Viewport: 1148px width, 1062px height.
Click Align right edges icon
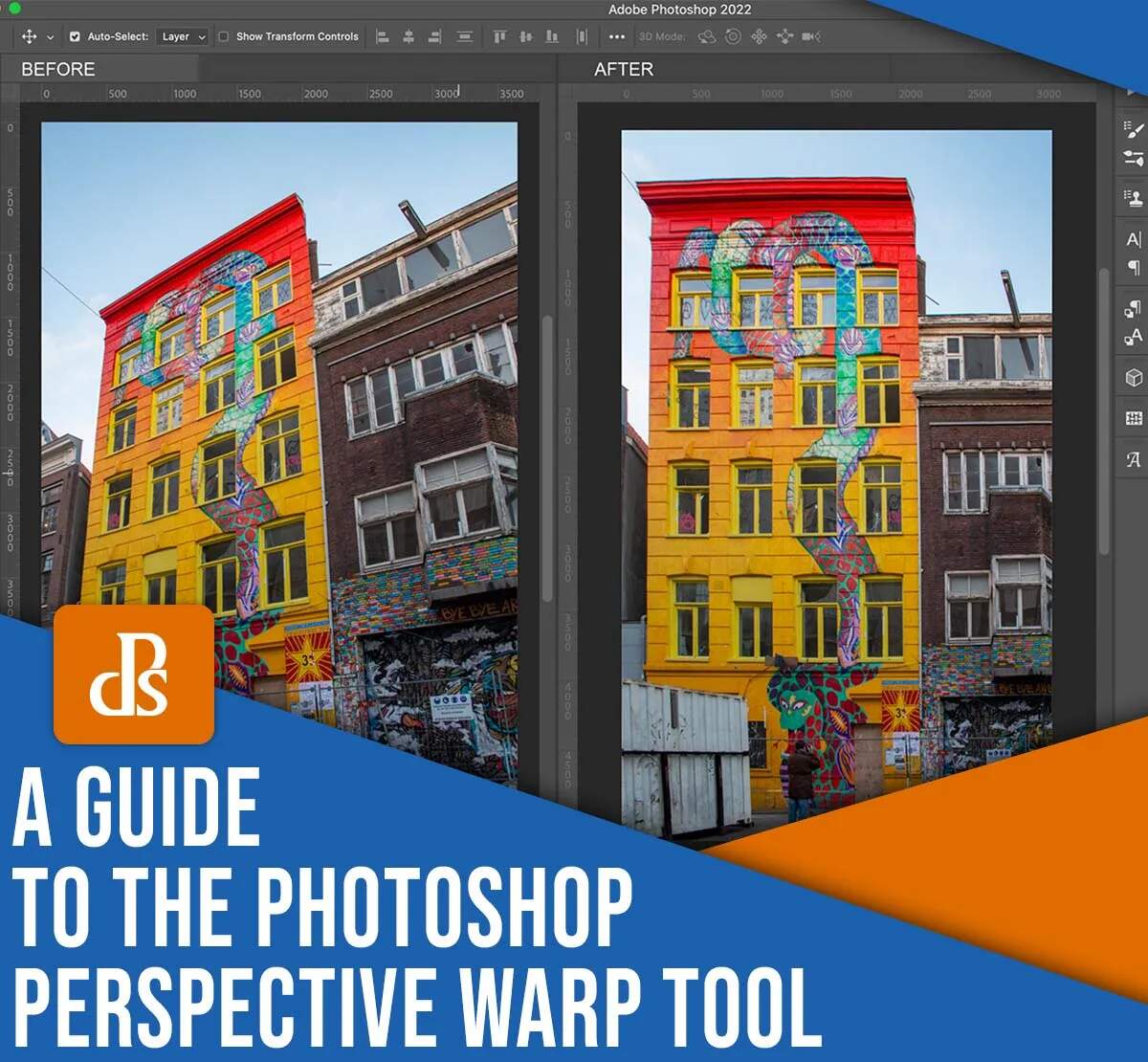click(434, 36)
